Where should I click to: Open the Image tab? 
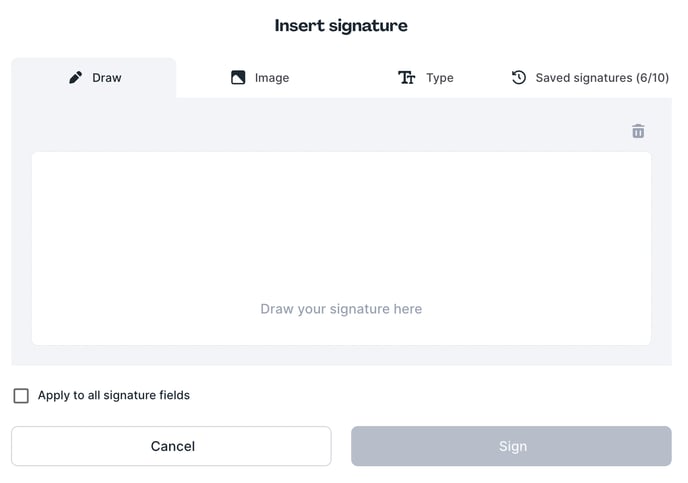[x=260, y=78]
